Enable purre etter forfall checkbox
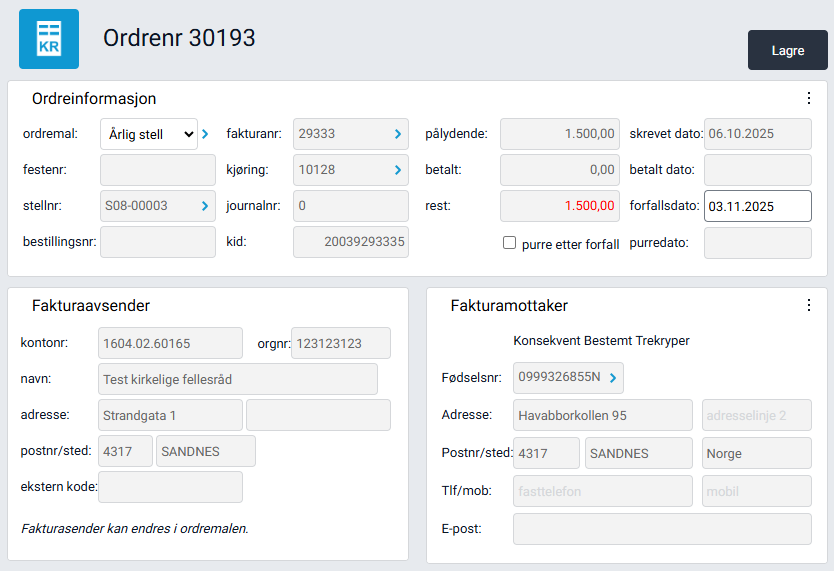 click(510, 243)
